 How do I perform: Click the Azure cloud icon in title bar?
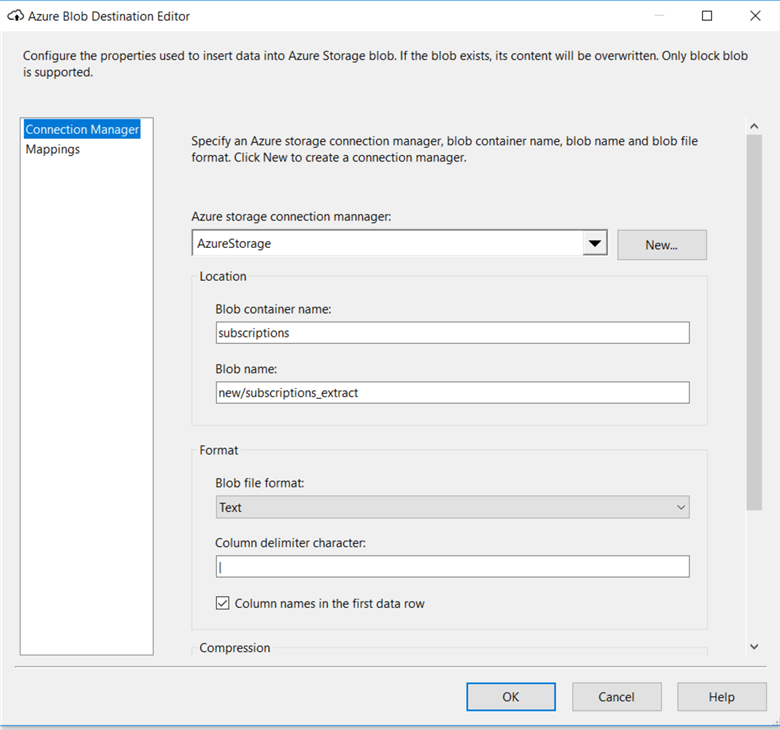[15, 16]
